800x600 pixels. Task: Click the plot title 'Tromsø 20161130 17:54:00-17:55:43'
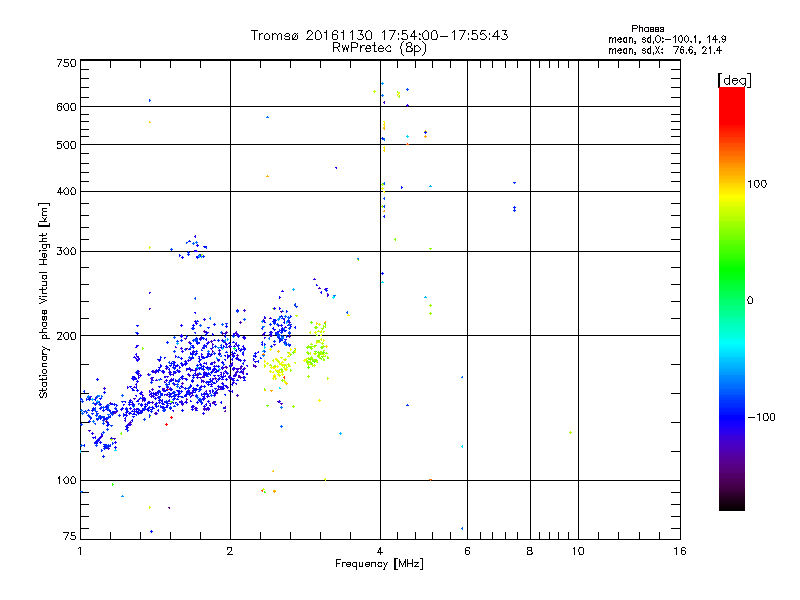coord(379,35)
